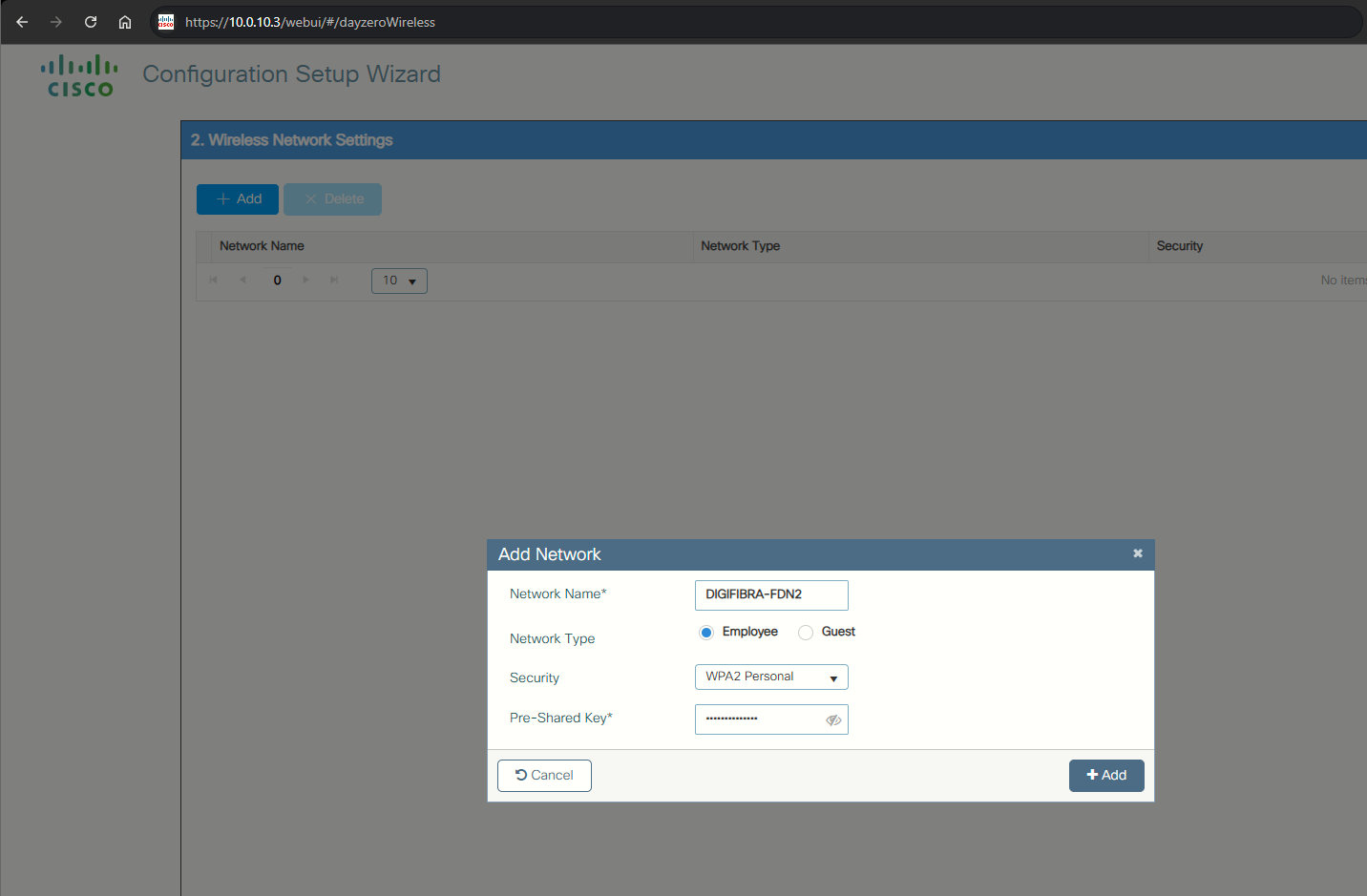Click the current page number 0
The height and width of the screenshot is (896, 1367).
278,281
